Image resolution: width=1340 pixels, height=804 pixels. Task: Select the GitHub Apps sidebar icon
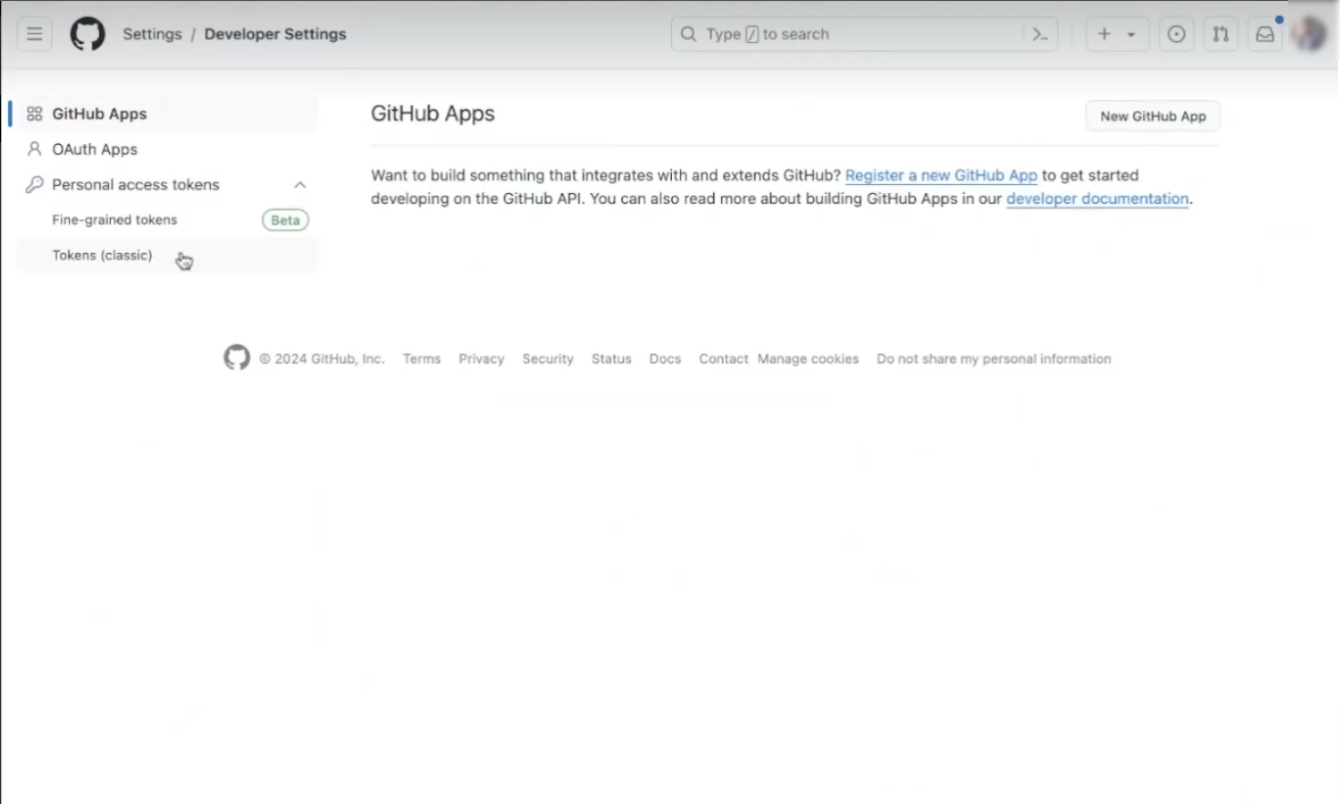pyautogui.click(x=34, y=113)
